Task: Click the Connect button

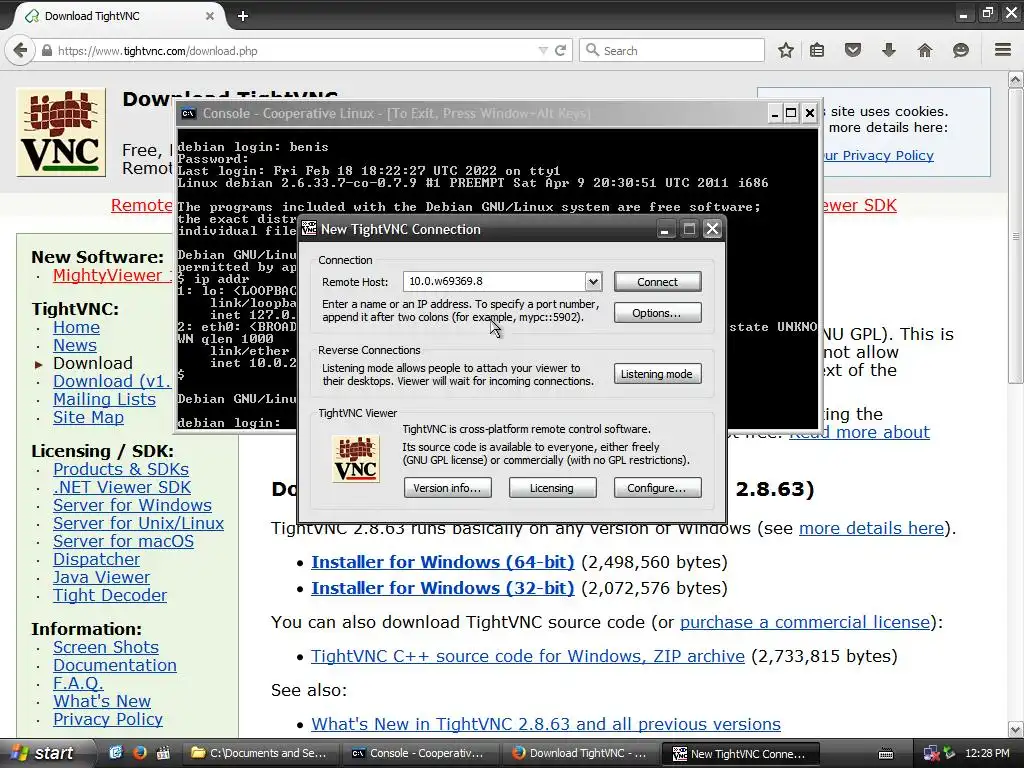Action: coord(658,281)
